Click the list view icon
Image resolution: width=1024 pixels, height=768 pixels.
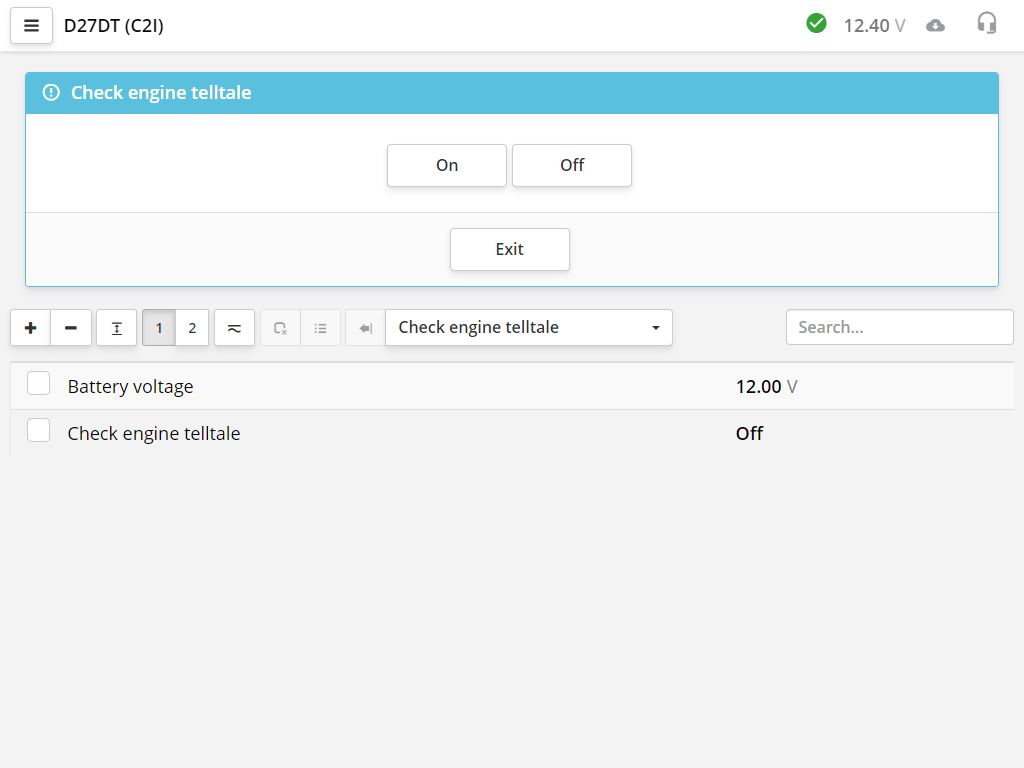[x=321, y=328]
